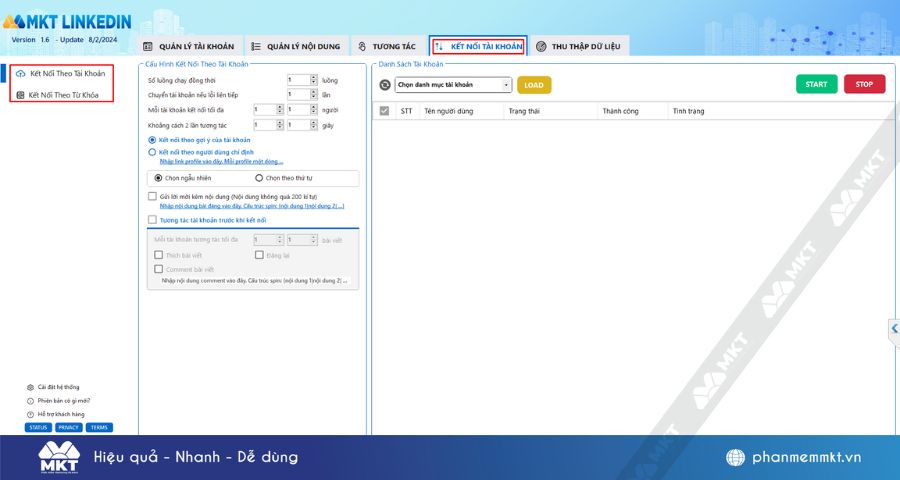
Task: Increase the Khoảng cách value next to giây
Action: click(314, 122)
